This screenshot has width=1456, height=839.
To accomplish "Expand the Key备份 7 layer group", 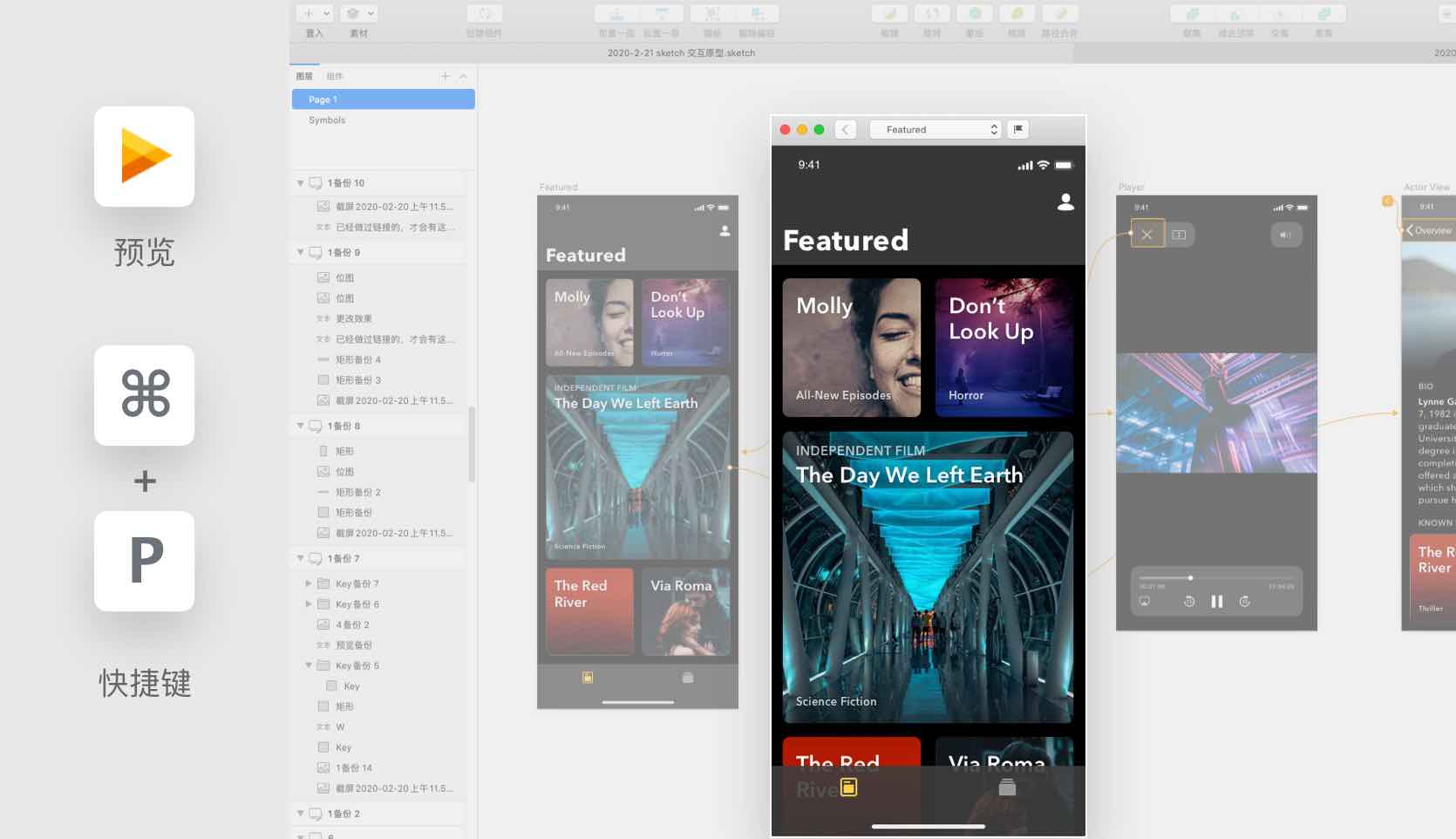I will [309, 583].
